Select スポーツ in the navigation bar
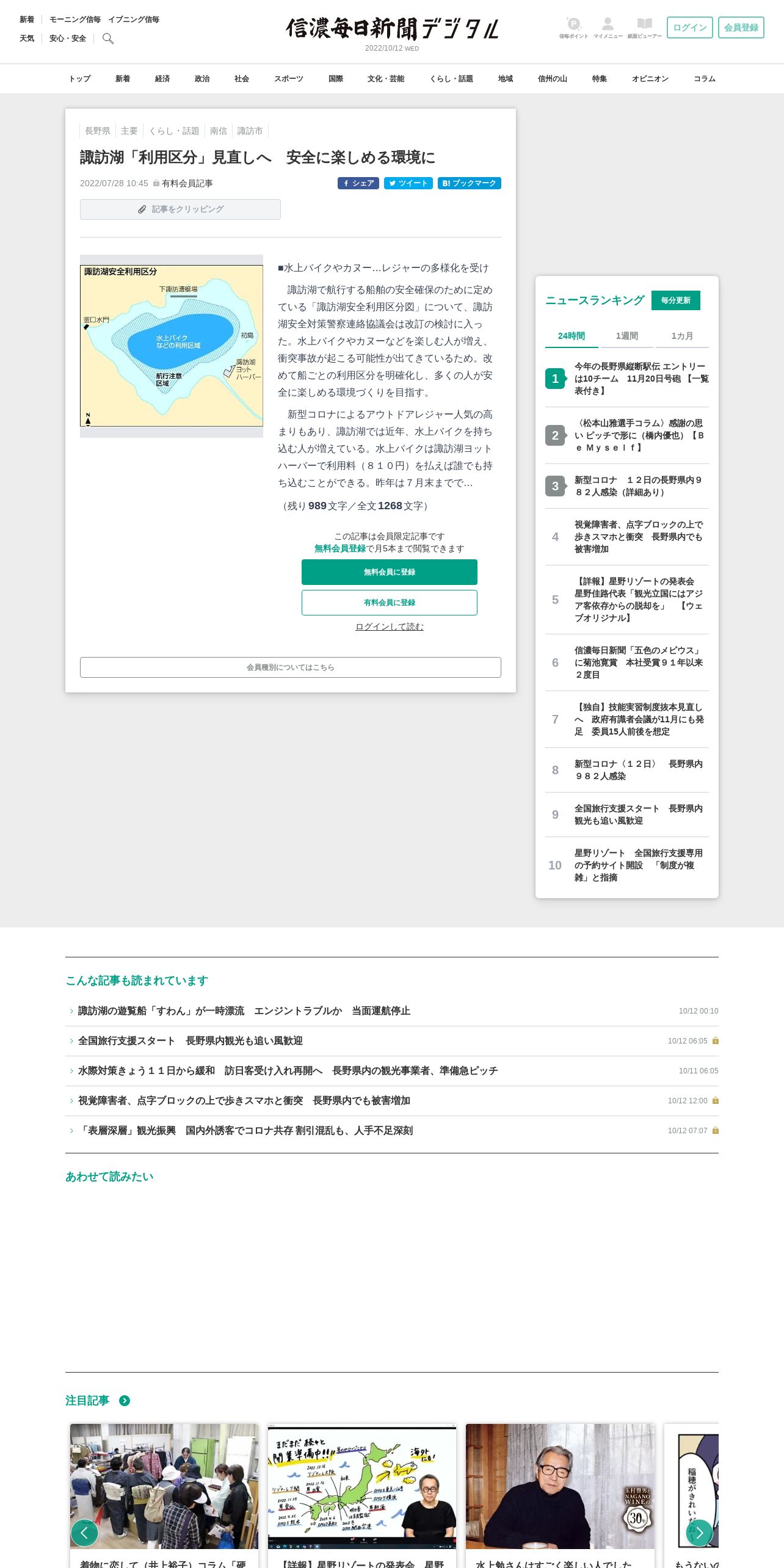 point(289,79)
